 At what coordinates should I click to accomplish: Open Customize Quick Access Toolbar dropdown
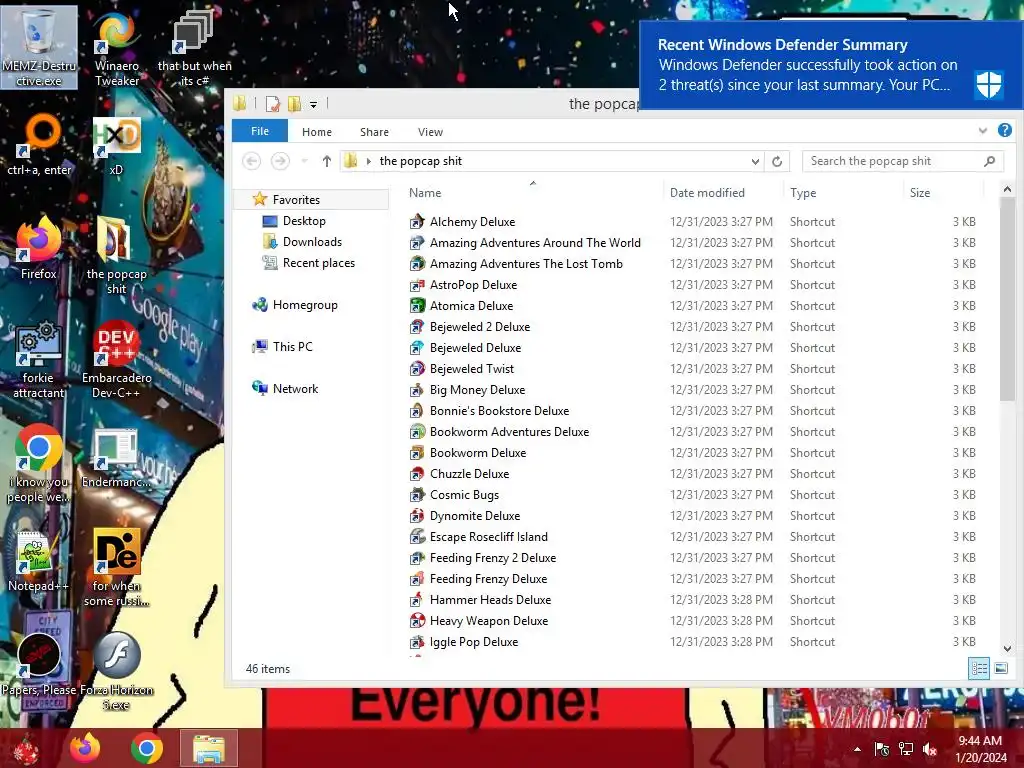tap(313, 104)
